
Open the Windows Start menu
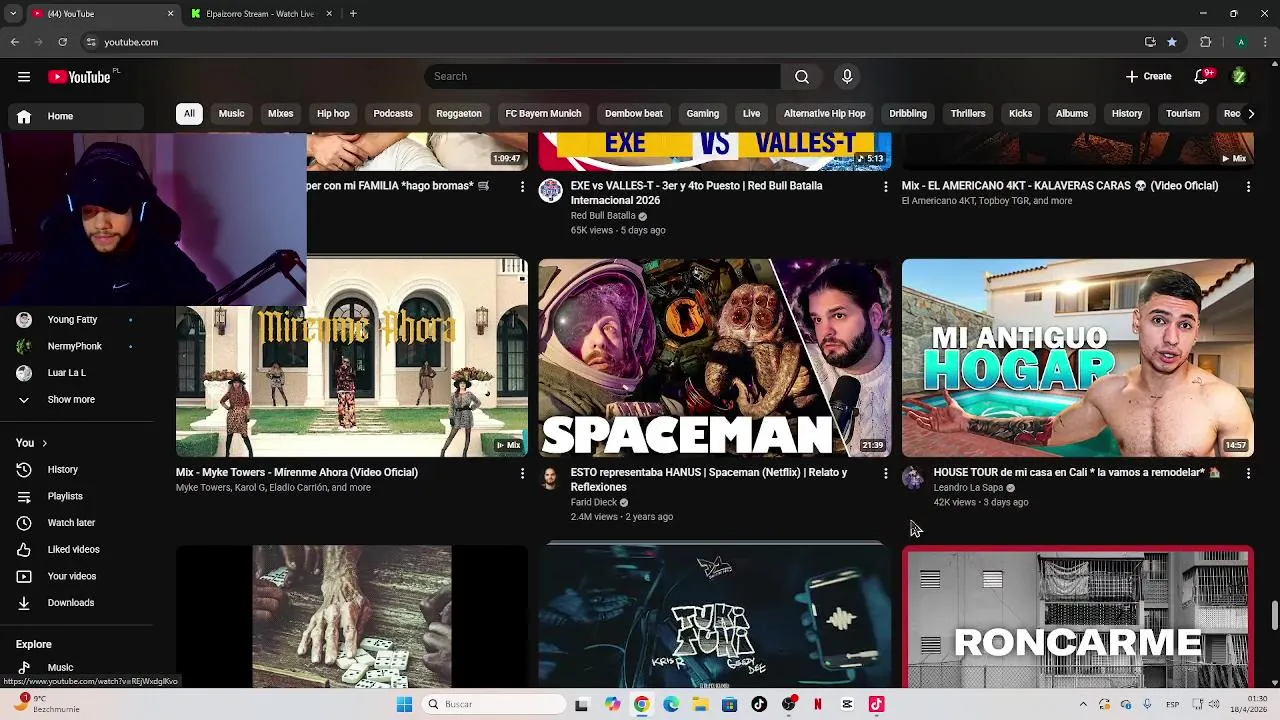[x=404, y=704]
